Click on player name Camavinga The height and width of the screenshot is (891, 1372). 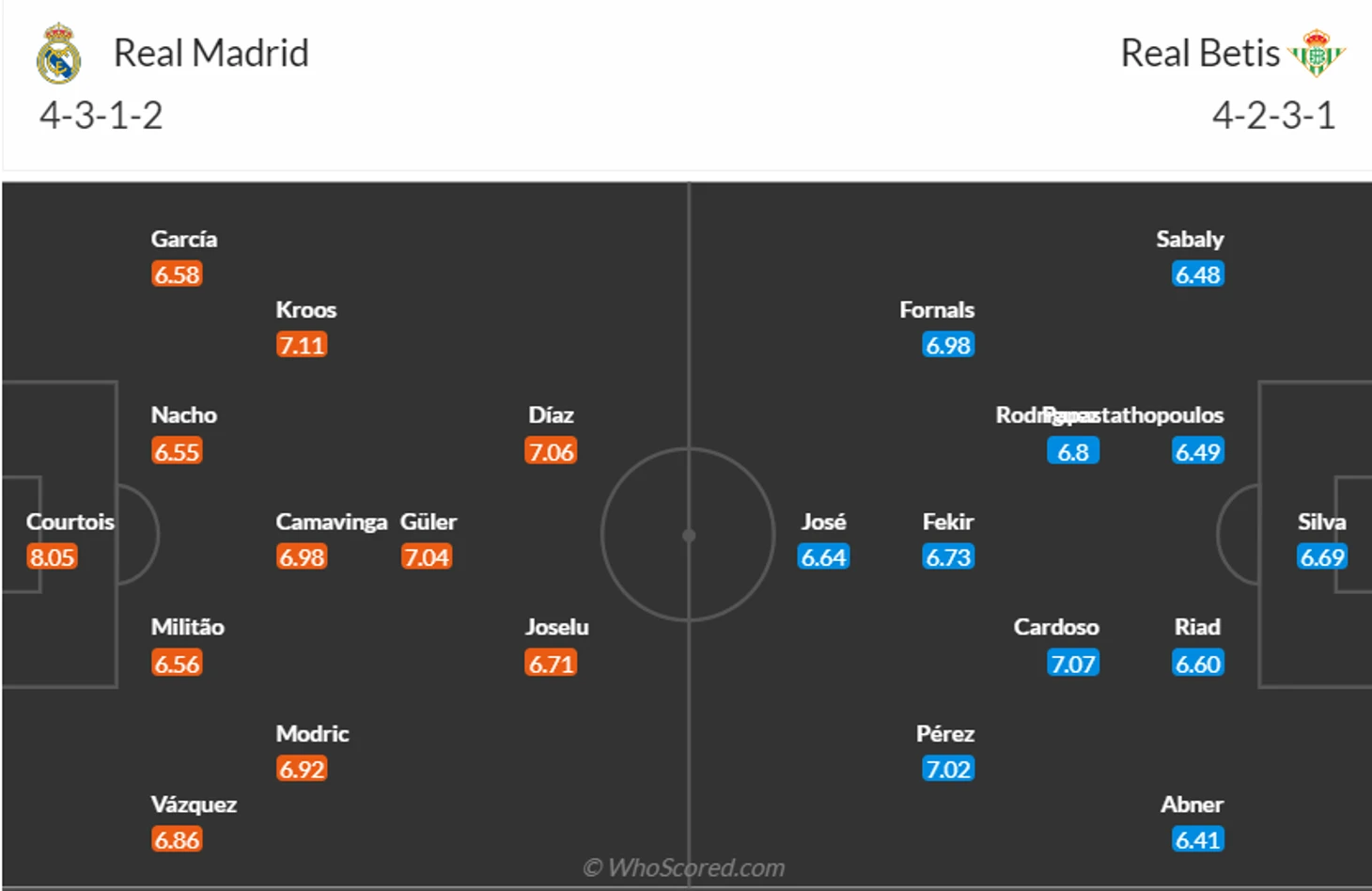[331, 522]
